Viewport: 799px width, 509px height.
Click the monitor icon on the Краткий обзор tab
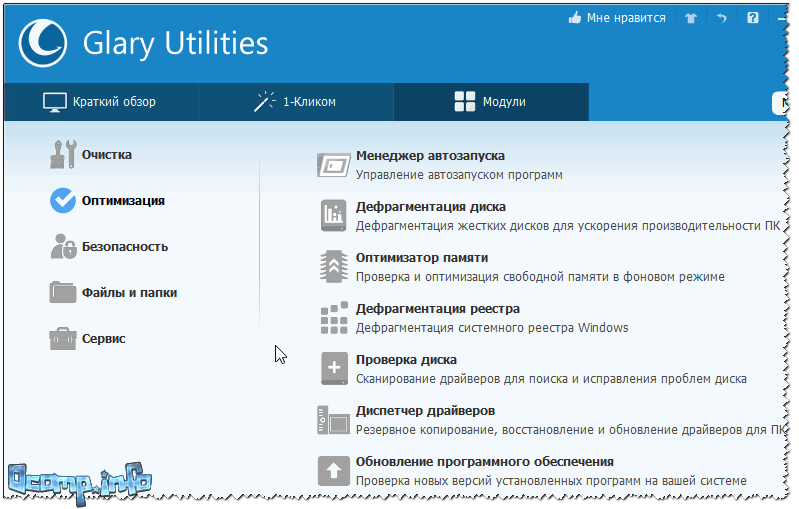click(55, 102)
